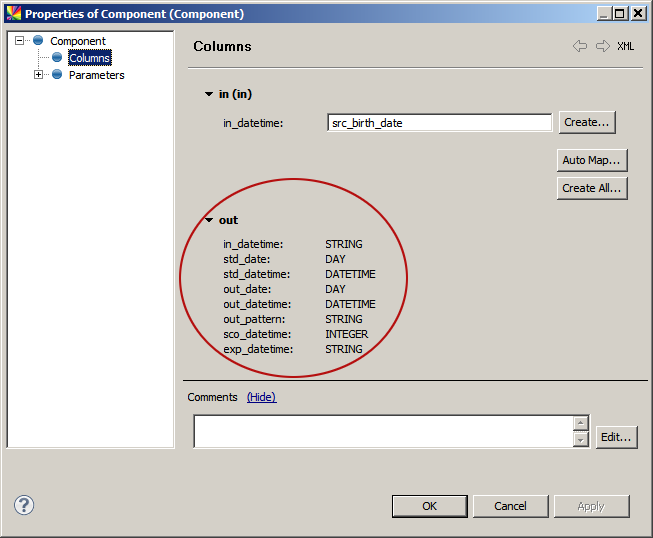653x538 pixels.
Task: Collapse the out section
Action: [209, 220]
